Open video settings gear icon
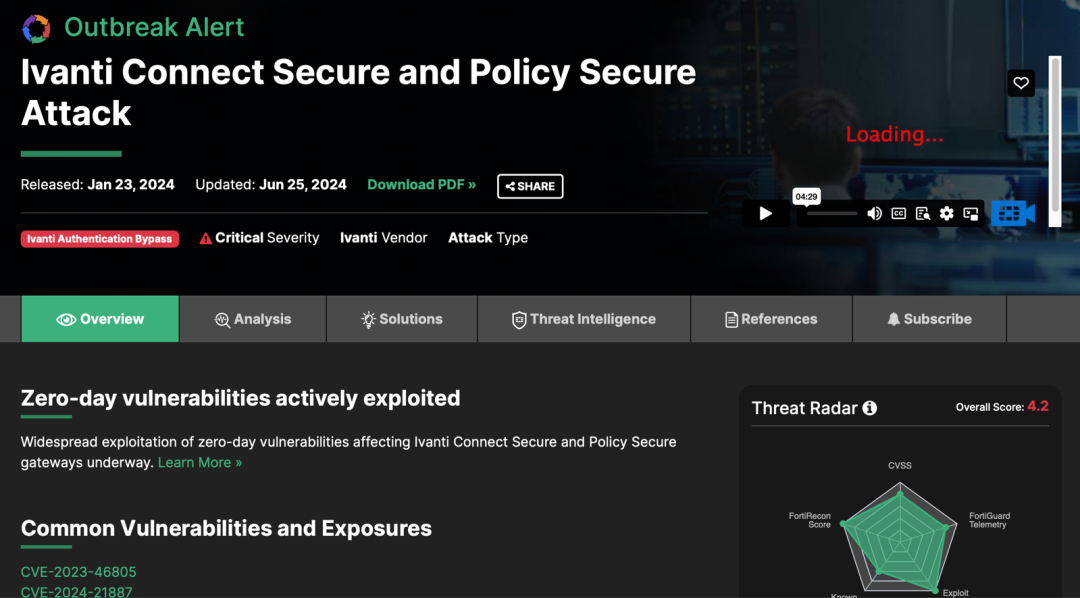This screenshot has height=598, width=1080. pyautogui.click(x=946, y=214)
